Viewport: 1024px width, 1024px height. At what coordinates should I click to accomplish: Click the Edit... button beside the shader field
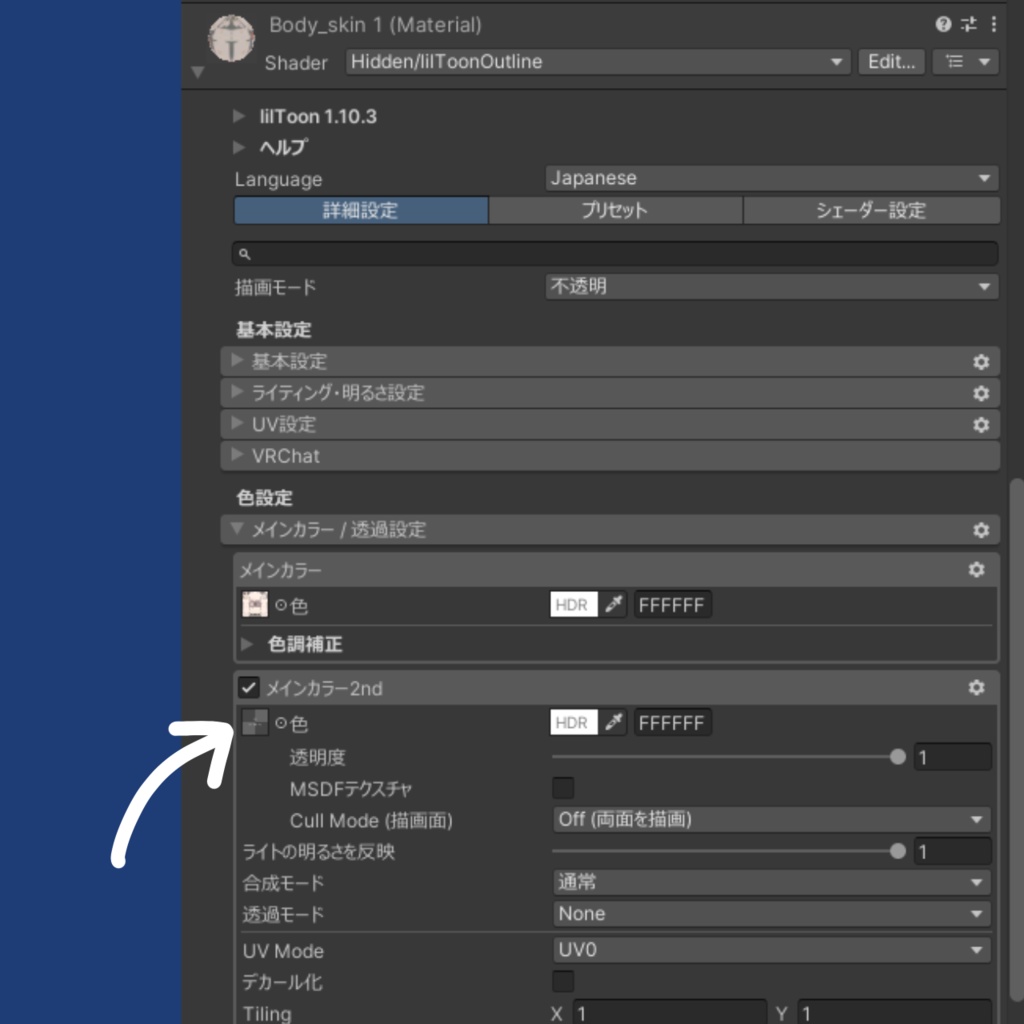click(x=889, y=62)
